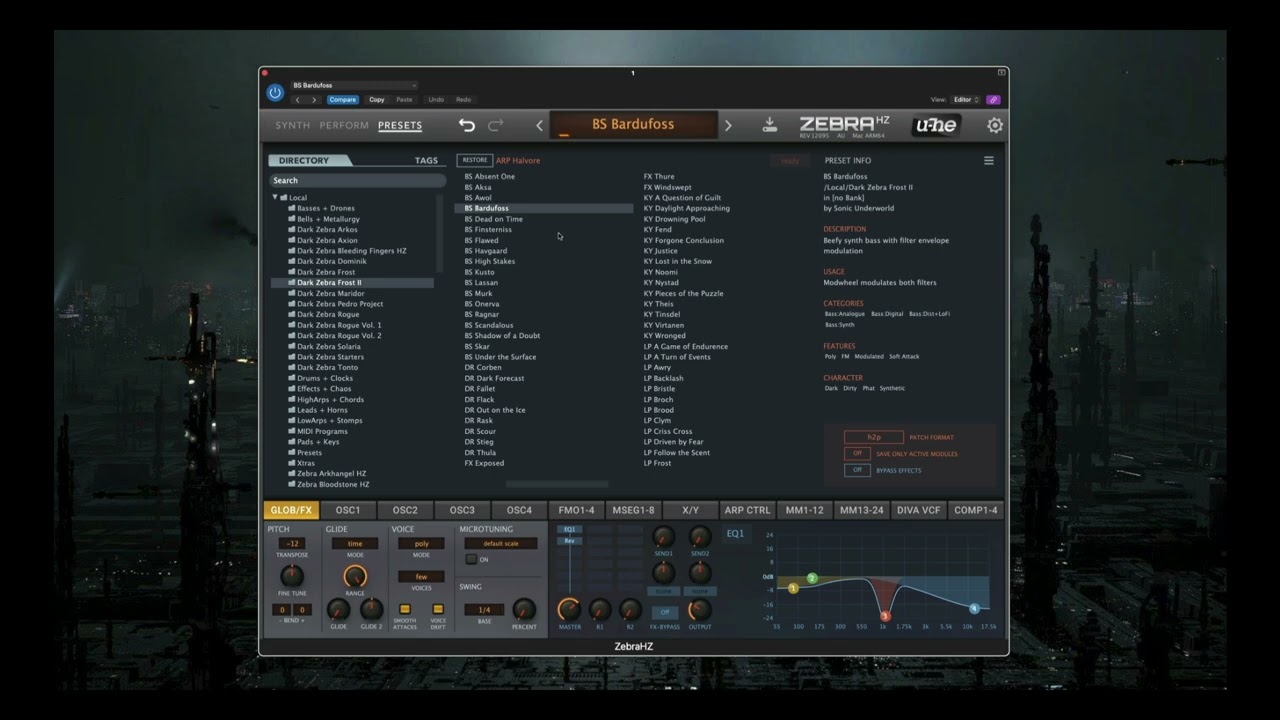This screenshot has height=720, width=1280.
Task: Click the Send1 knob
Action: (664, 537)
